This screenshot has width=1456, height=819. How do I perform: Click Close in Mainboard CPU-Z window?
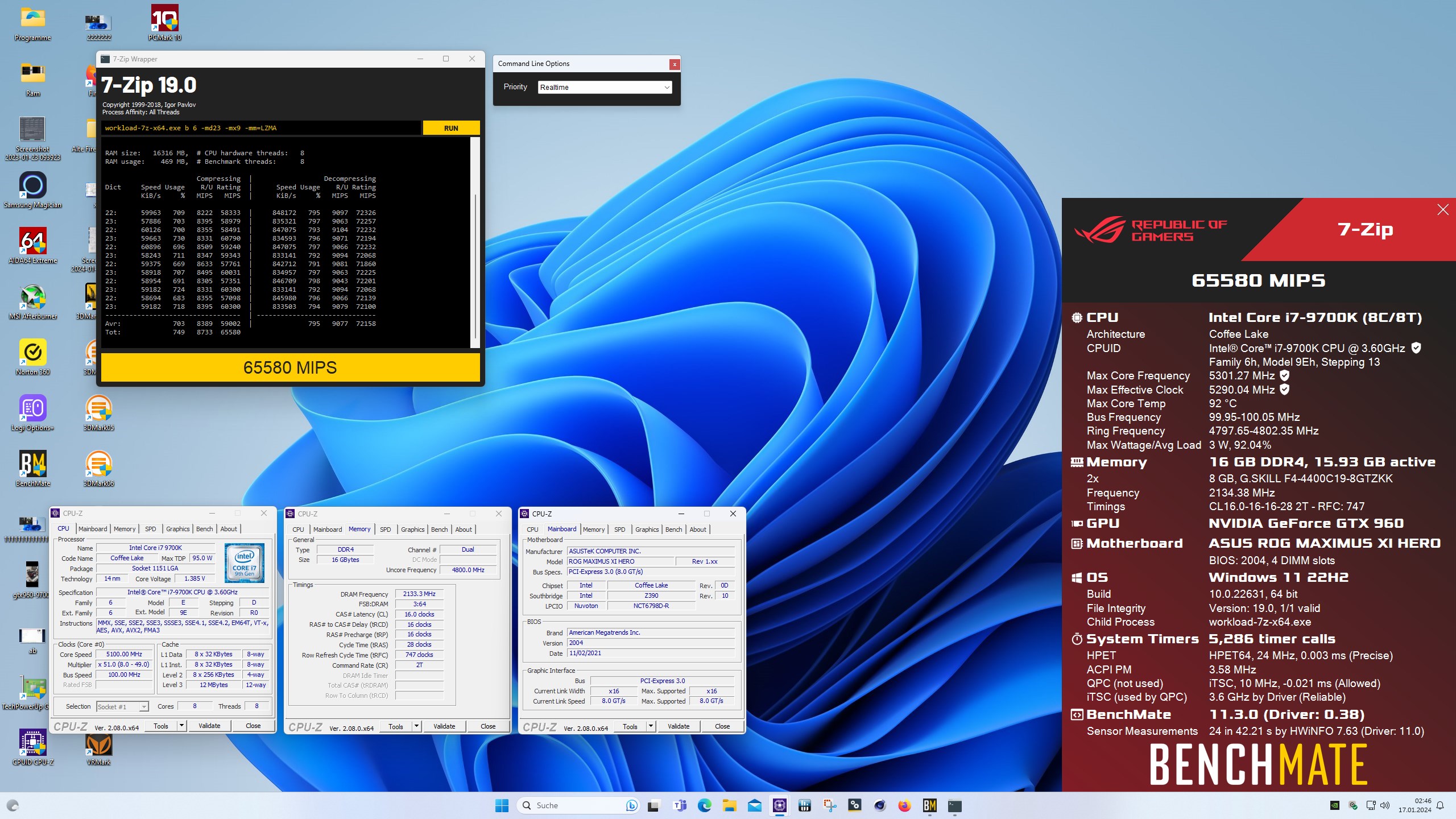722,726
